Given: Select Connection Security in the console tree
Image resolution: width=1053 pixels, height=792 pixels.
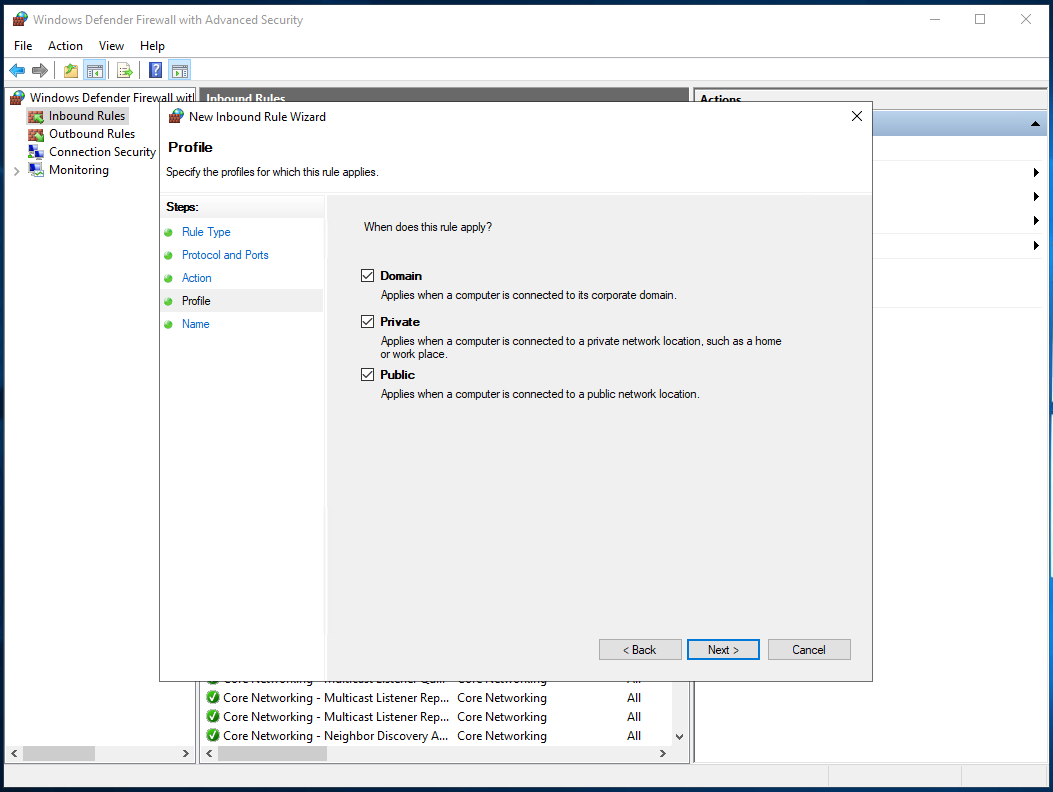Looking at the screenshot, I should (102, 152).
